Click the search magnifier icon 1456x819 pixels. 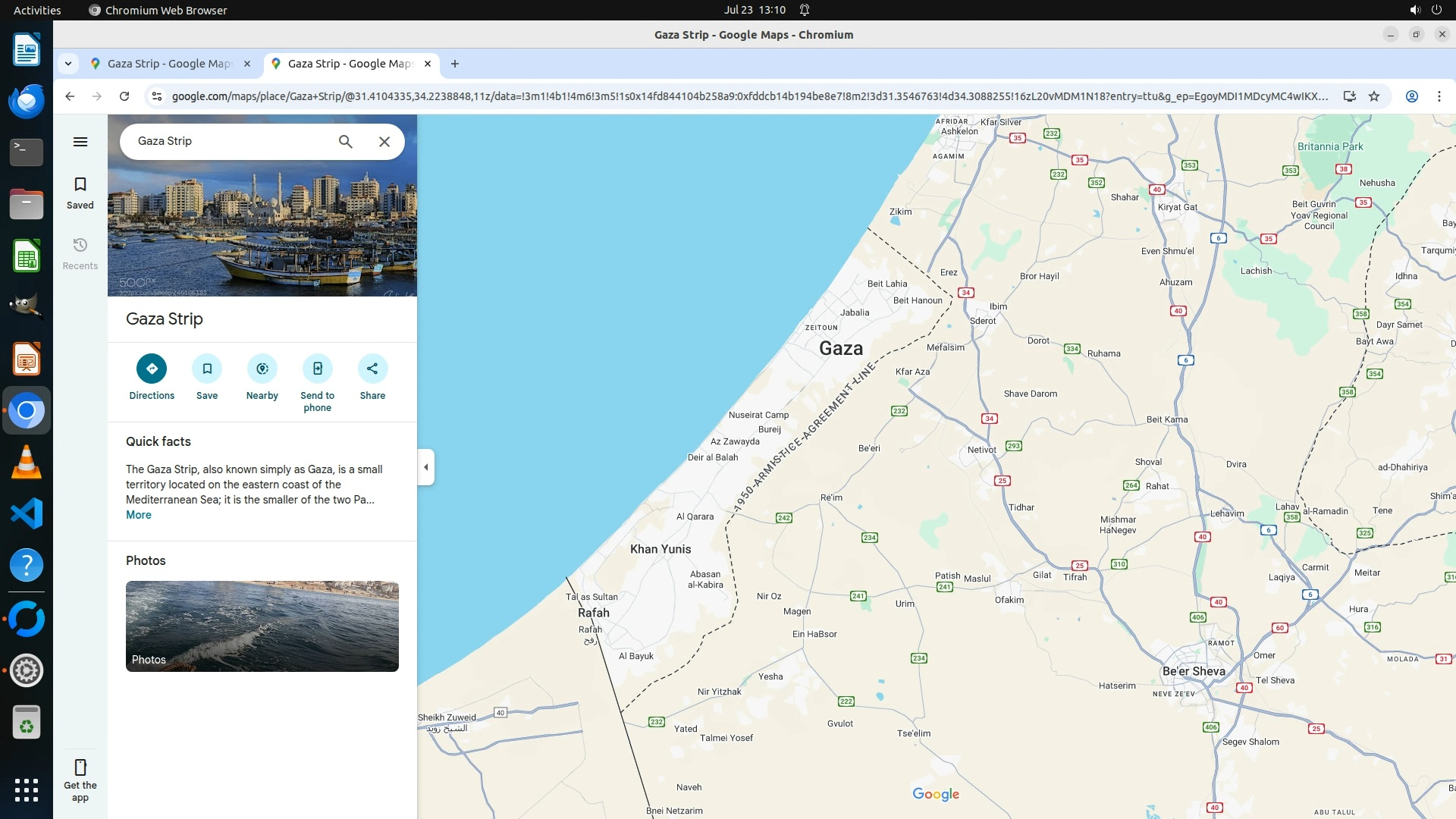point(346,142)
